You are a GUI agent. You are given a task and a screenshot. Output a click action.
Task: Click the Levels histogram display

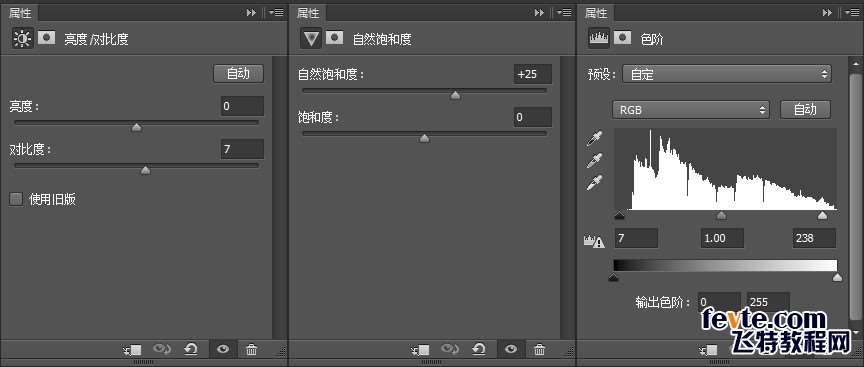(725, 169)
